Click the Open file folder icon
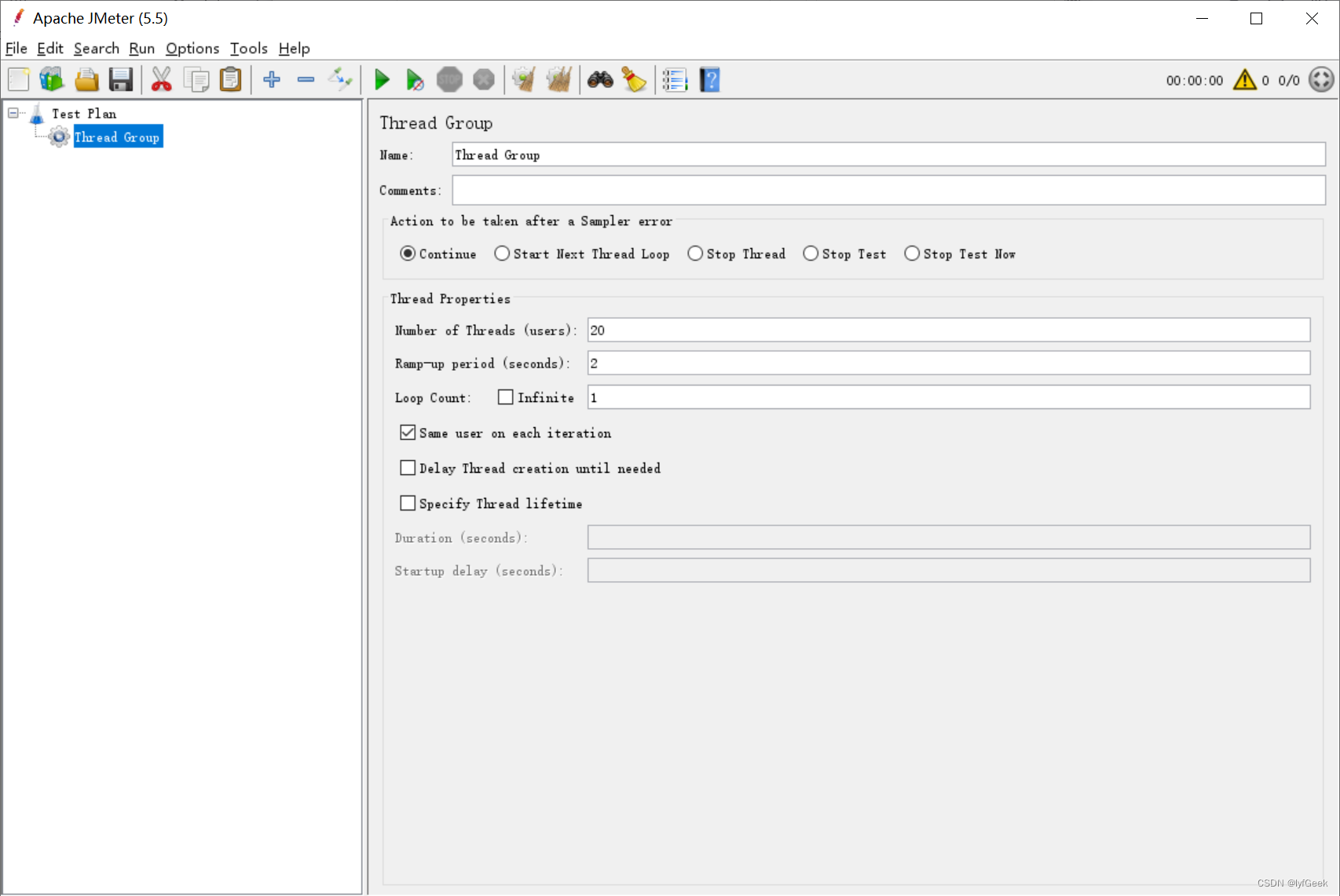The height and width of the screenshot is (896, 1340). click(x=86, y=80)
